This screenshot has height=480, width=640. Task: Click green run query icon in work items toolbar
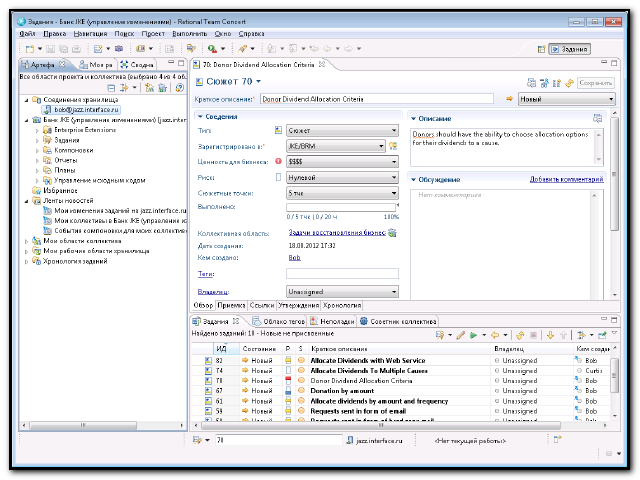tap(473, 335)
